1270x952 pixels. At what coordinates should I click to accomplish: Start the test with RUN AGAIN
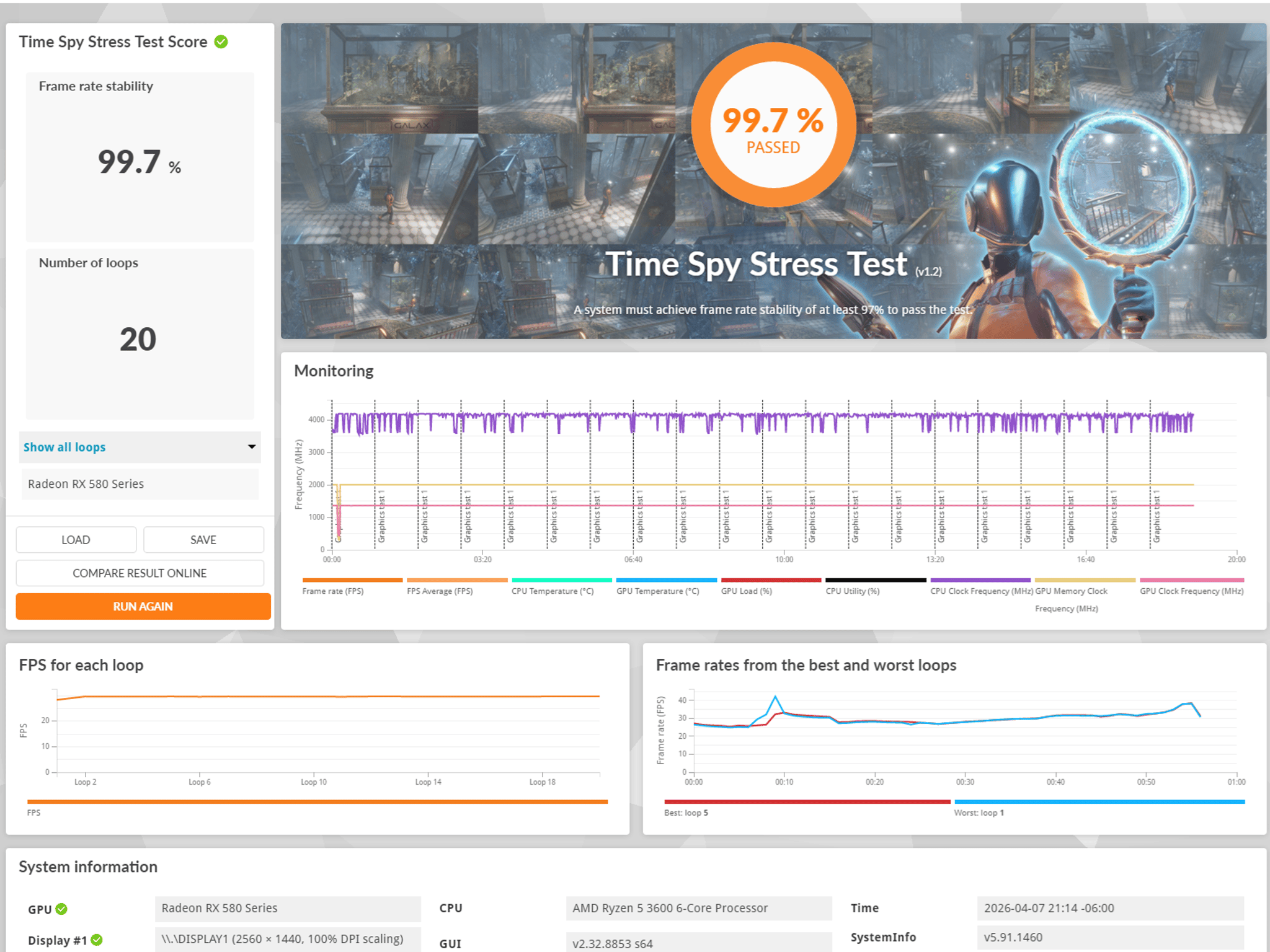pyautogui.click(x=143, y=606)
